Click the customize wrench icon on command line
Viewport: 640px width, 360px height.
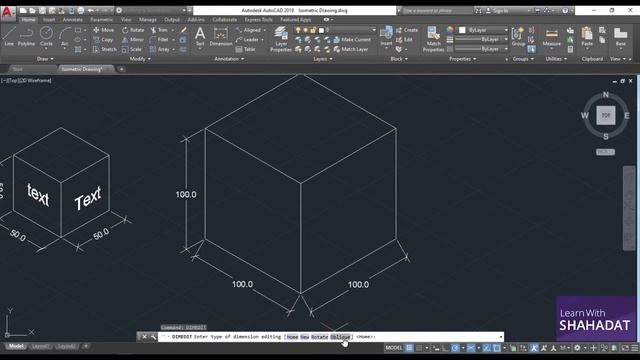pyautogui.click(x=153, y=337)
